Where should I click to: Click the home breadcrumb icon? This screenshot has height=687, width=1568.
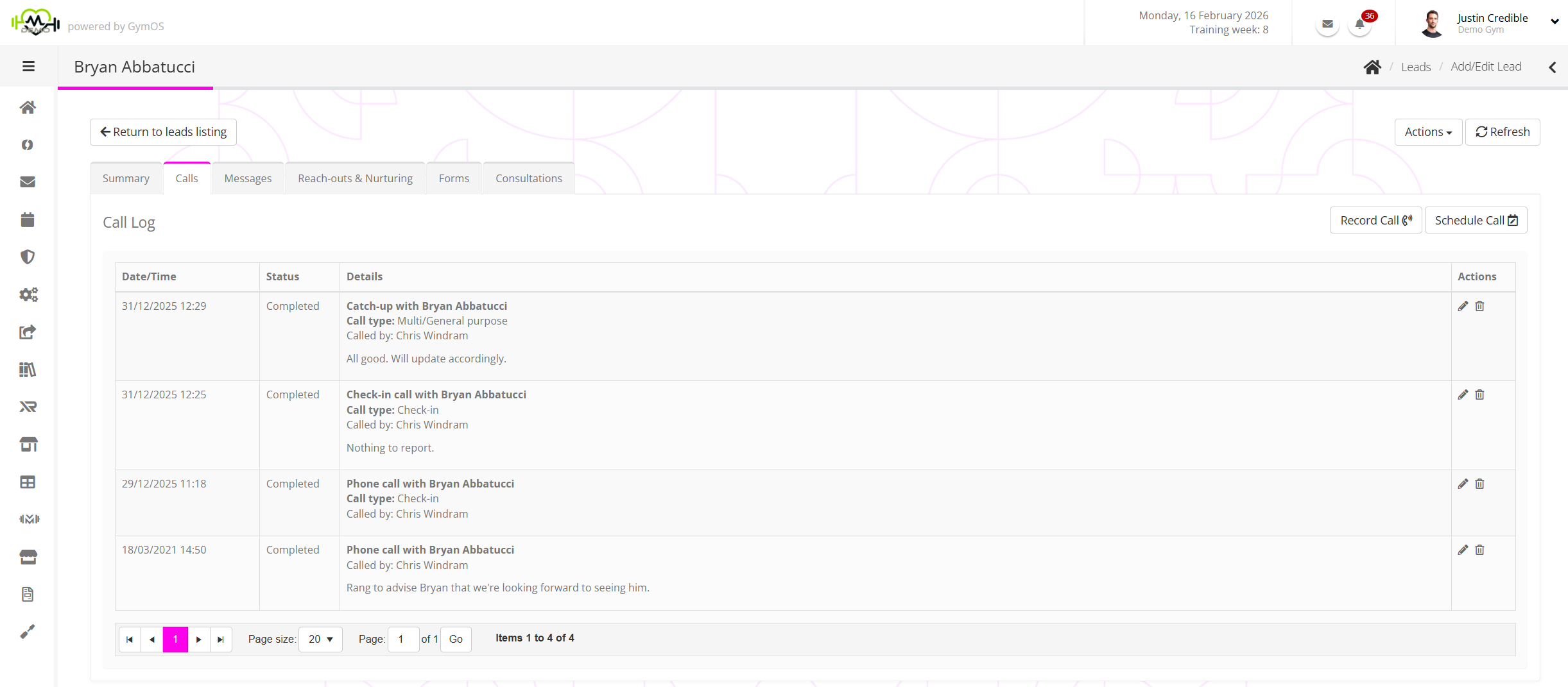(1372, 67)
